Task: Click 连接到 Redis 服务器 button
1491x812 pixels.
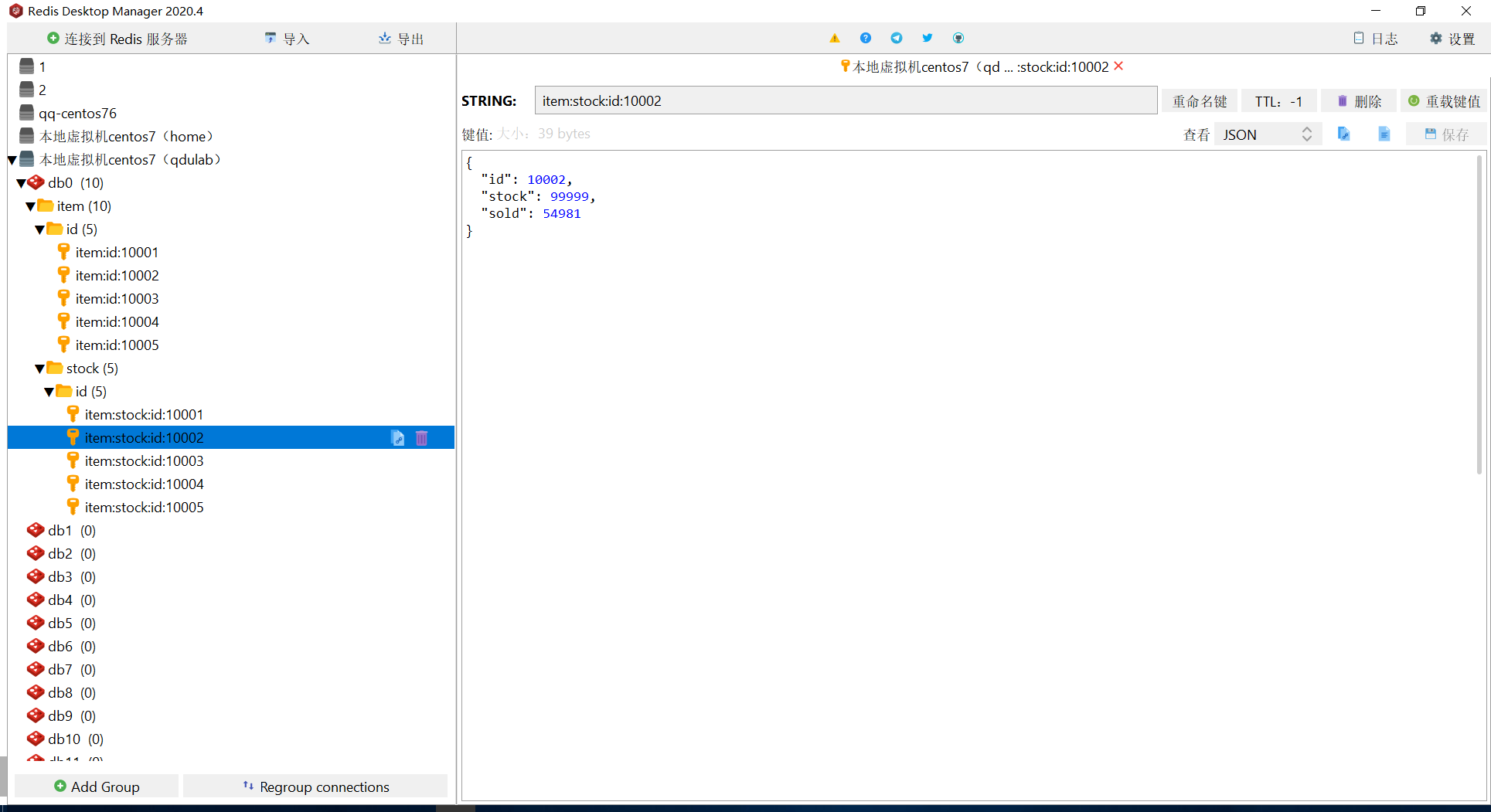Action: pos(117,39)
